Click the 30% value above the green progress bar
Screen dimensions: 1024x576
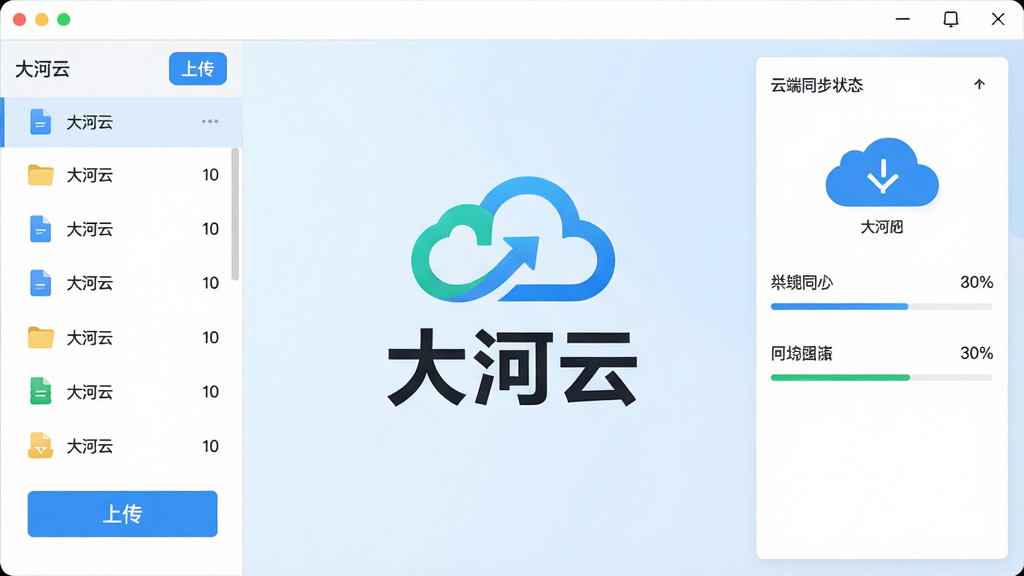click(x=976, y=353)
